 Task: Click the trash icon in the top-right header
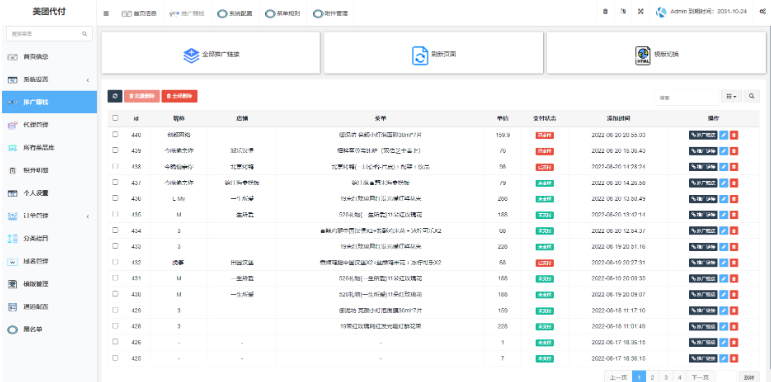coord(605,11)
